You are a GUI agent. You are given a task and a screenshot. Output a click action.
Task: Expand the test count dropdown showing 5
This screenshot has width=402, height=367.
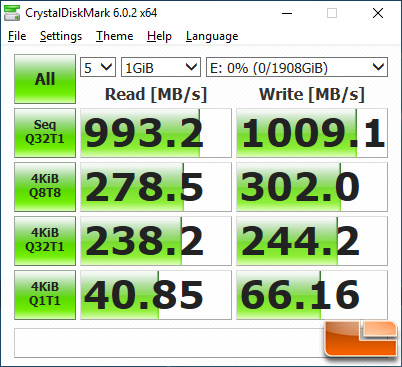tap(98, 67)
